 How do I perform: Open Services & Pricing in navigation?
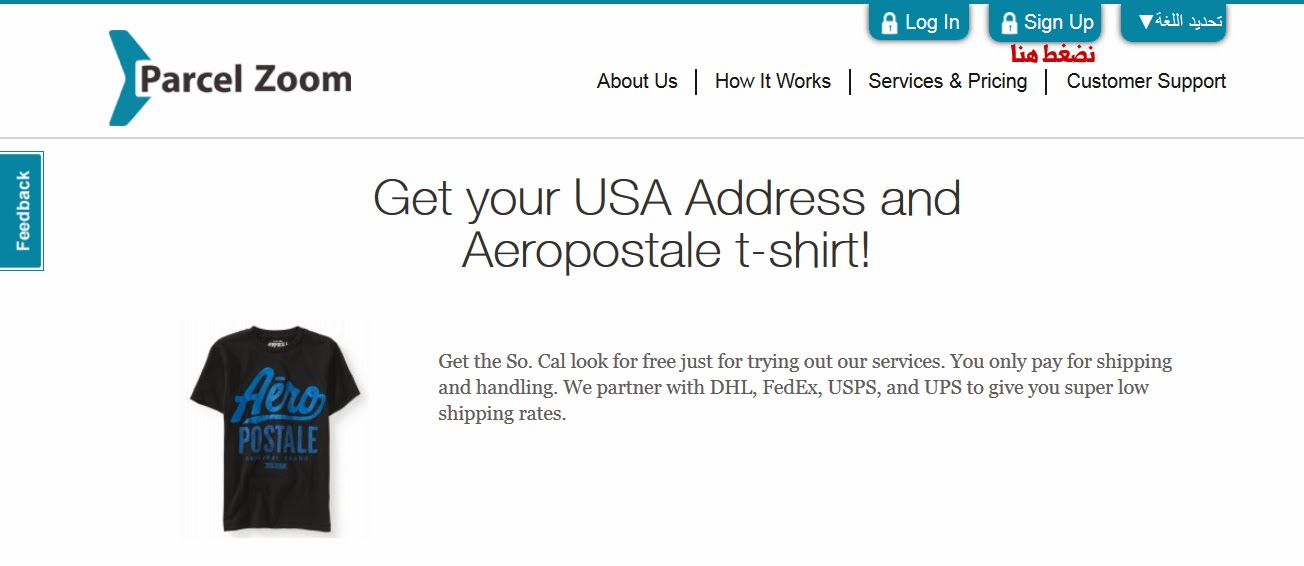[x=947, y=81]
